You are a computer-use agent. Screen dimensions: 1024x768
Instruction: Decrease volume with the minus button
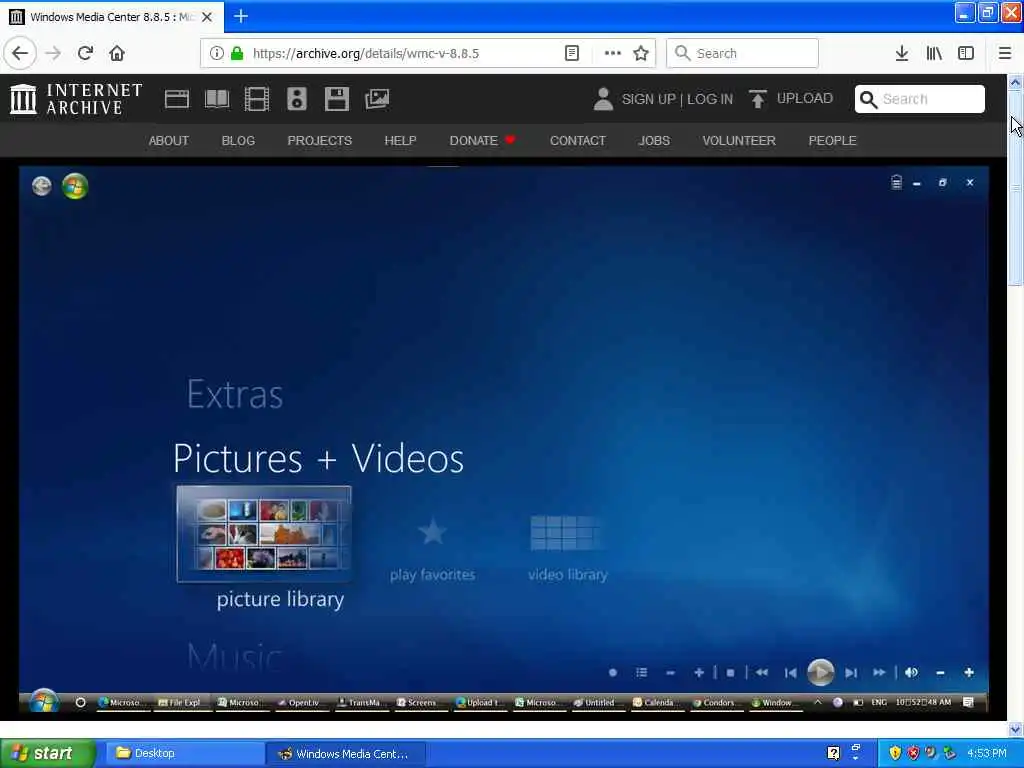click(x=940, y=672)
